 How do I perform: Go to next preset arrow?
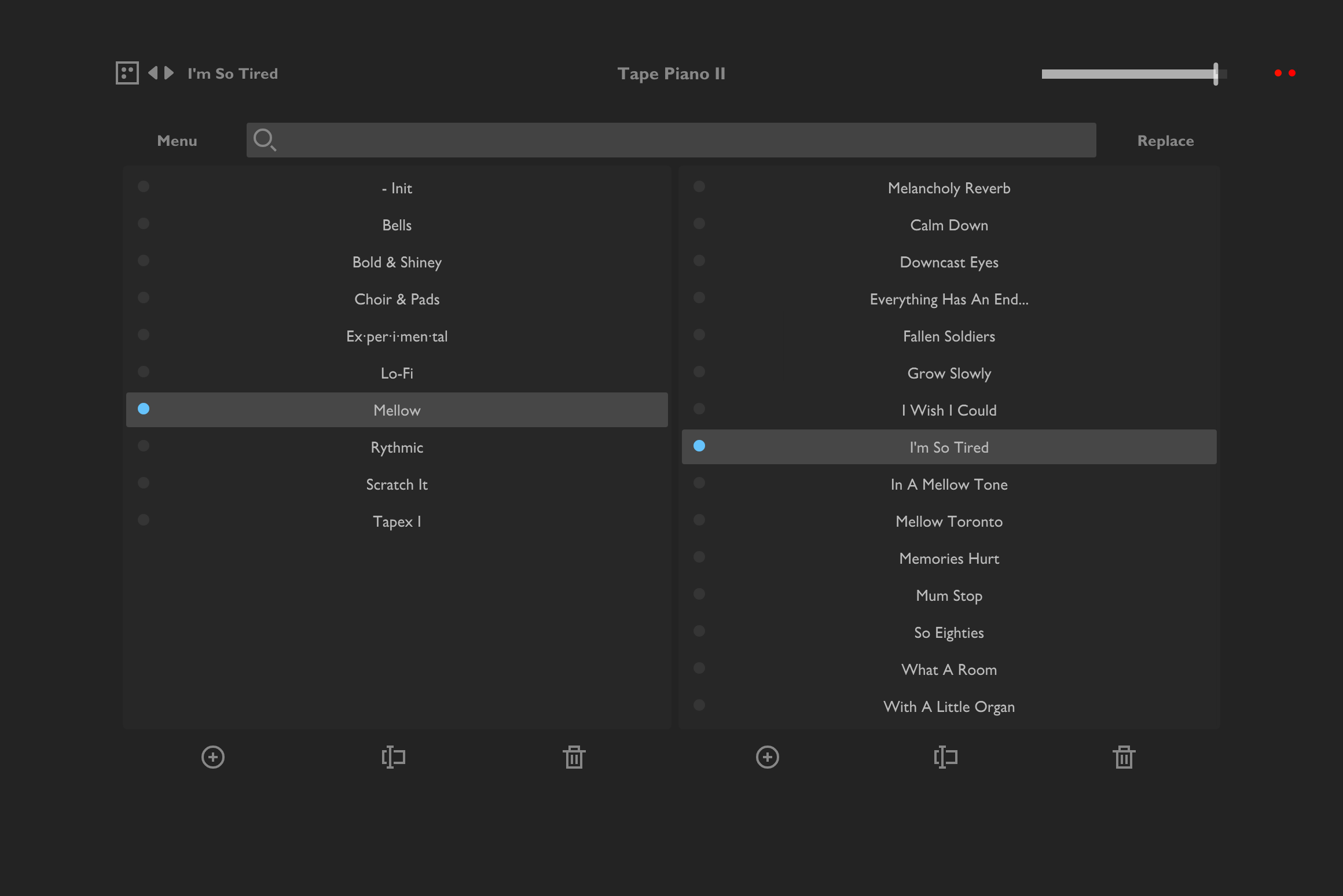tap(169, 73)
